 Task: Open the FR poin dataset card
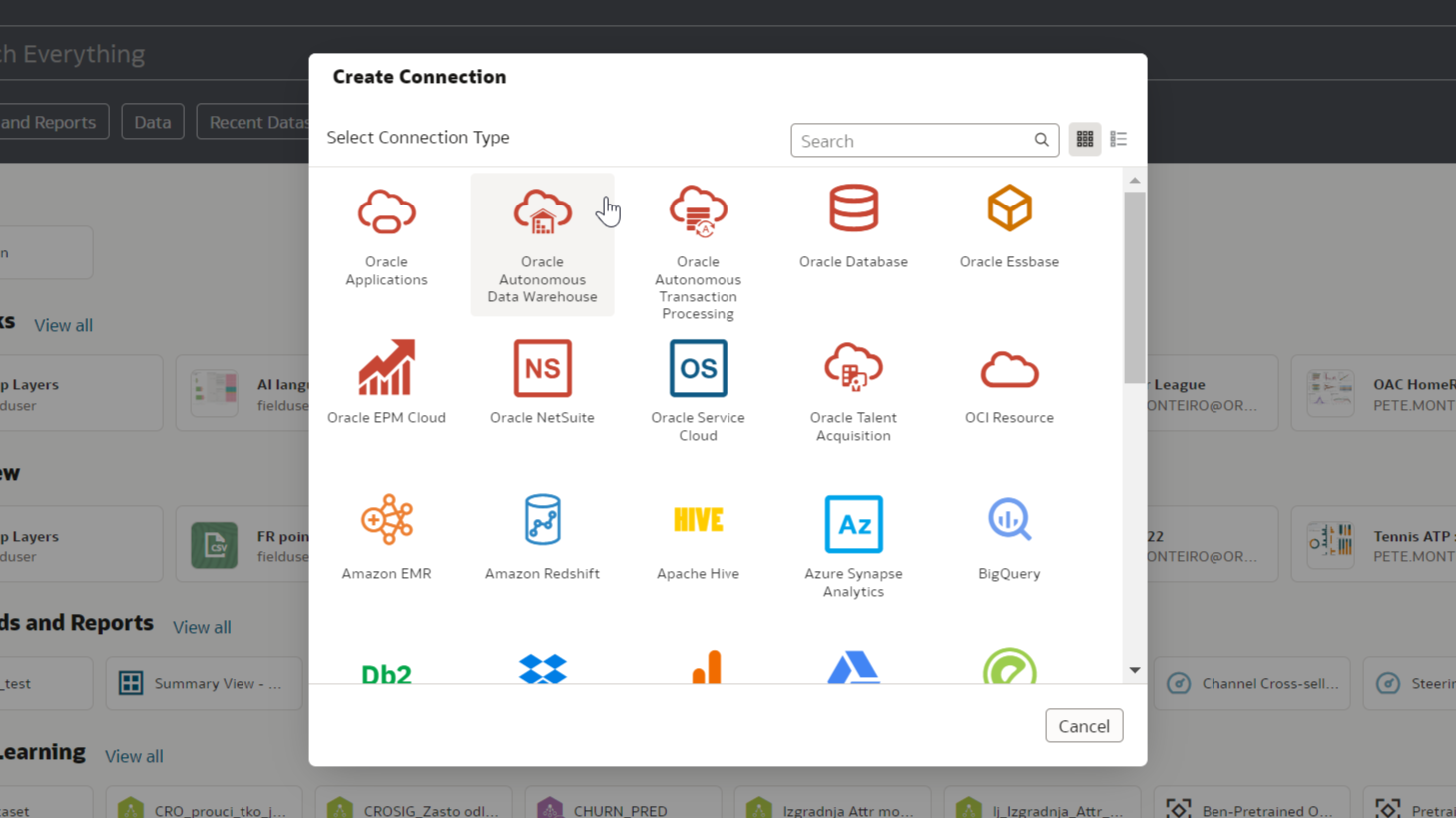[x=243, y=545]
